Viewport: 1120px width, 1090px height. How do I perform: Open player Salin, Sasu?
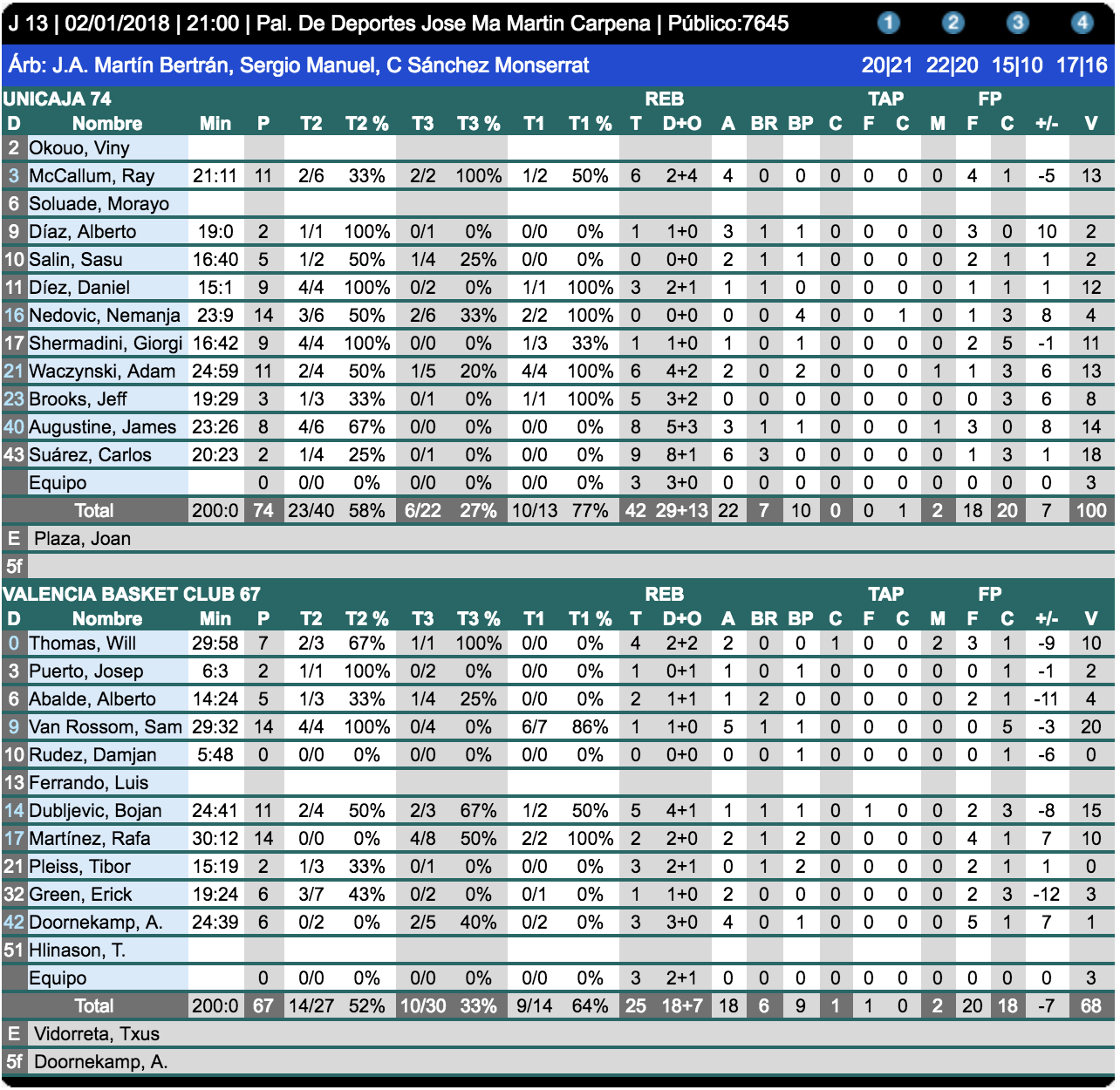coord(76,260)
